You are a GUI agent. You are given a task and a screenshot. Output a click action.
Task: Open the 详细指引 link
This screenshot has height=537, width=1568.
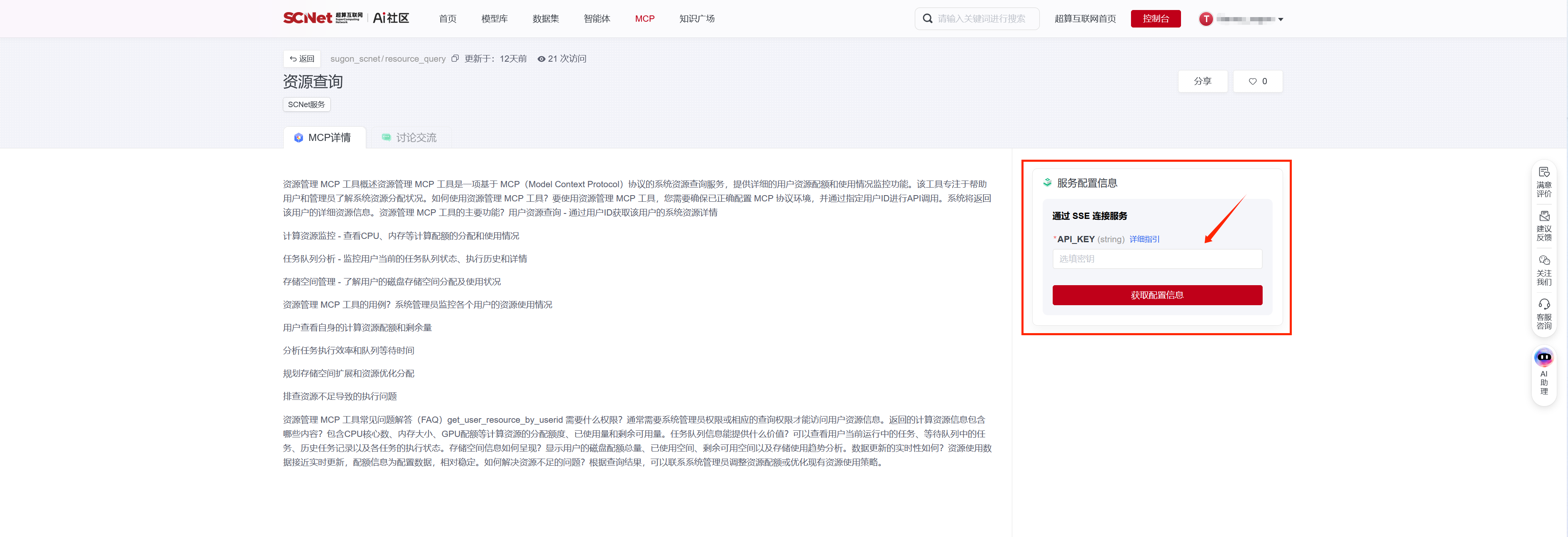coord(1144,239)
